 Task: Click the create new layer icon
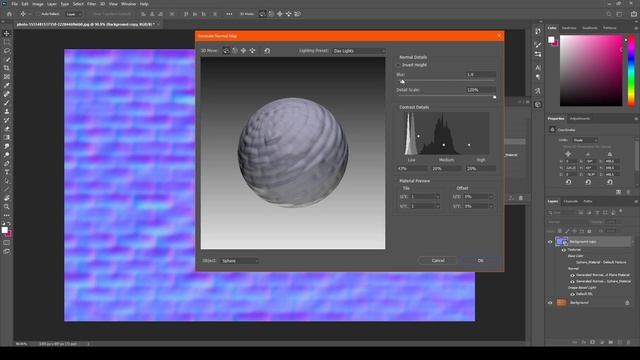(x=620, y=342)
